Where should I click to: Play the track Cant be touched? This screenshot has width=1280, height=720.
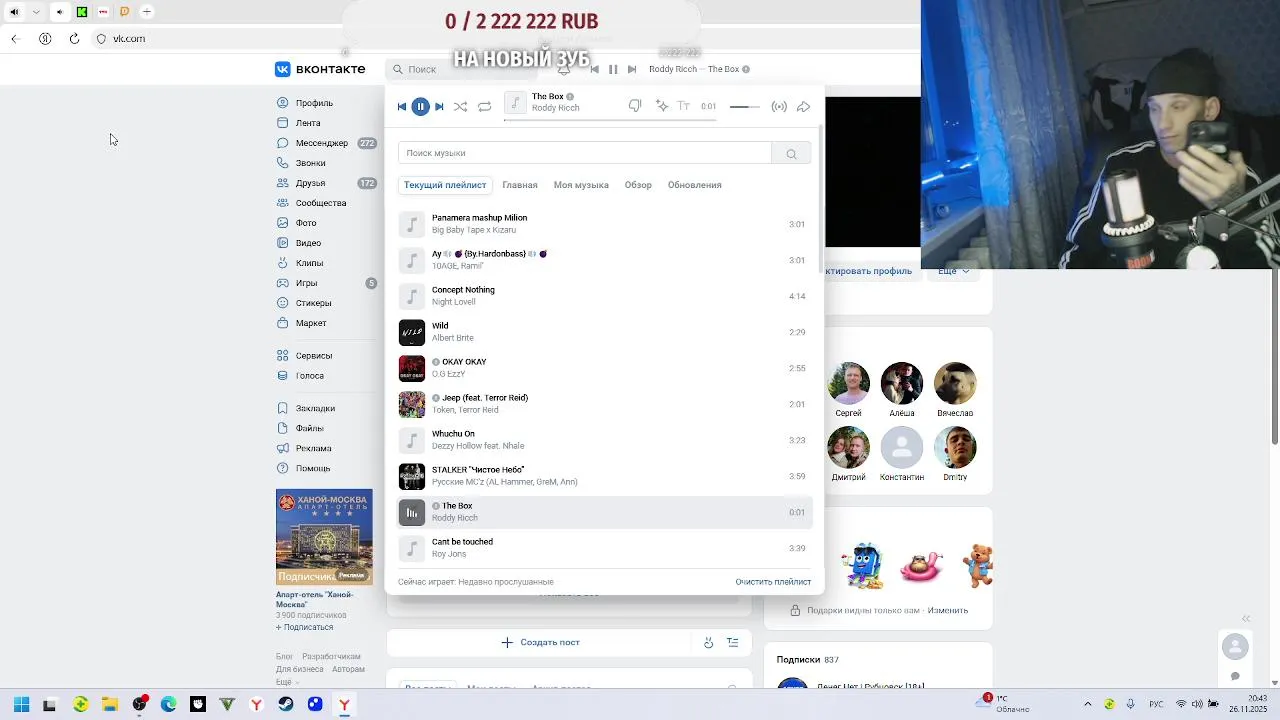click(605, 548)
